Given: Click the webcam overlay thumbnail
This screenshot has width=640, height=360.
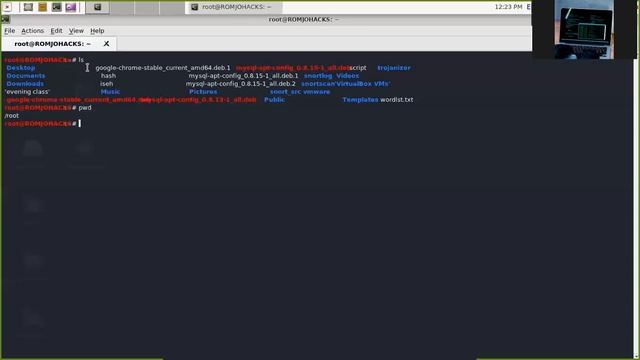Looking at the screenshot, I should click(x=584, y=29).
